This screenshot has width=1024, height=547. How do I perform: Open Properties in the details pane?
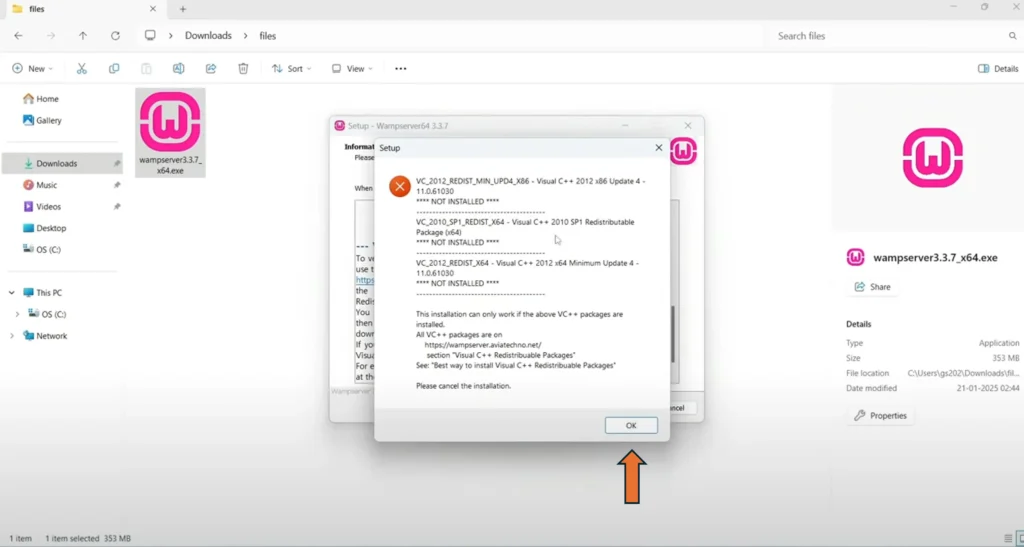click(880, 415)
